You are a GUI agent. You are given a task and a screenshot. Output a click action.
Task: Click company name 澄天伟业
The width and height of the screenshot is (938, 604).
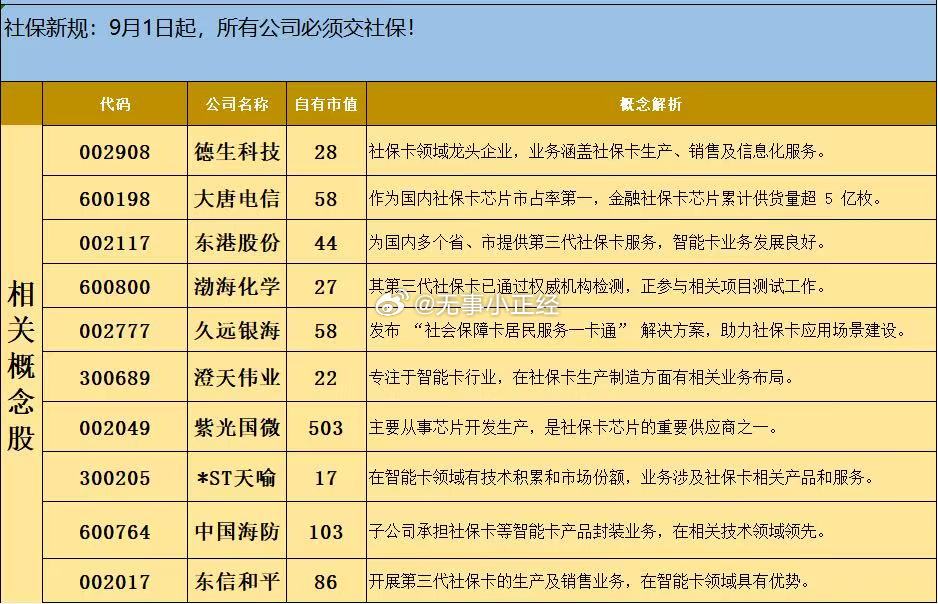(237, 377)
